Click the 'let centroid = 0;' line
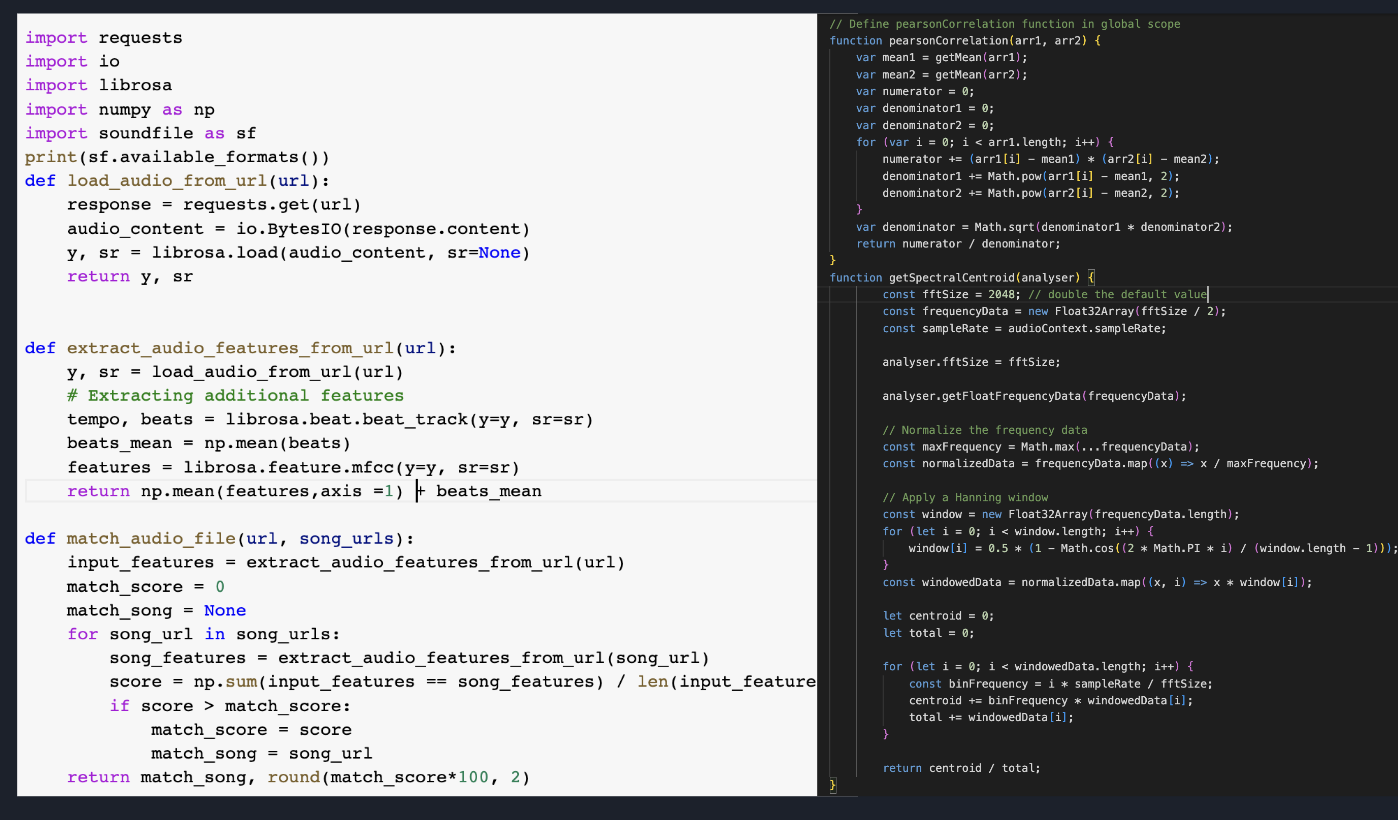This screenshot has width=1398, height=820. (x=939, y=616)
